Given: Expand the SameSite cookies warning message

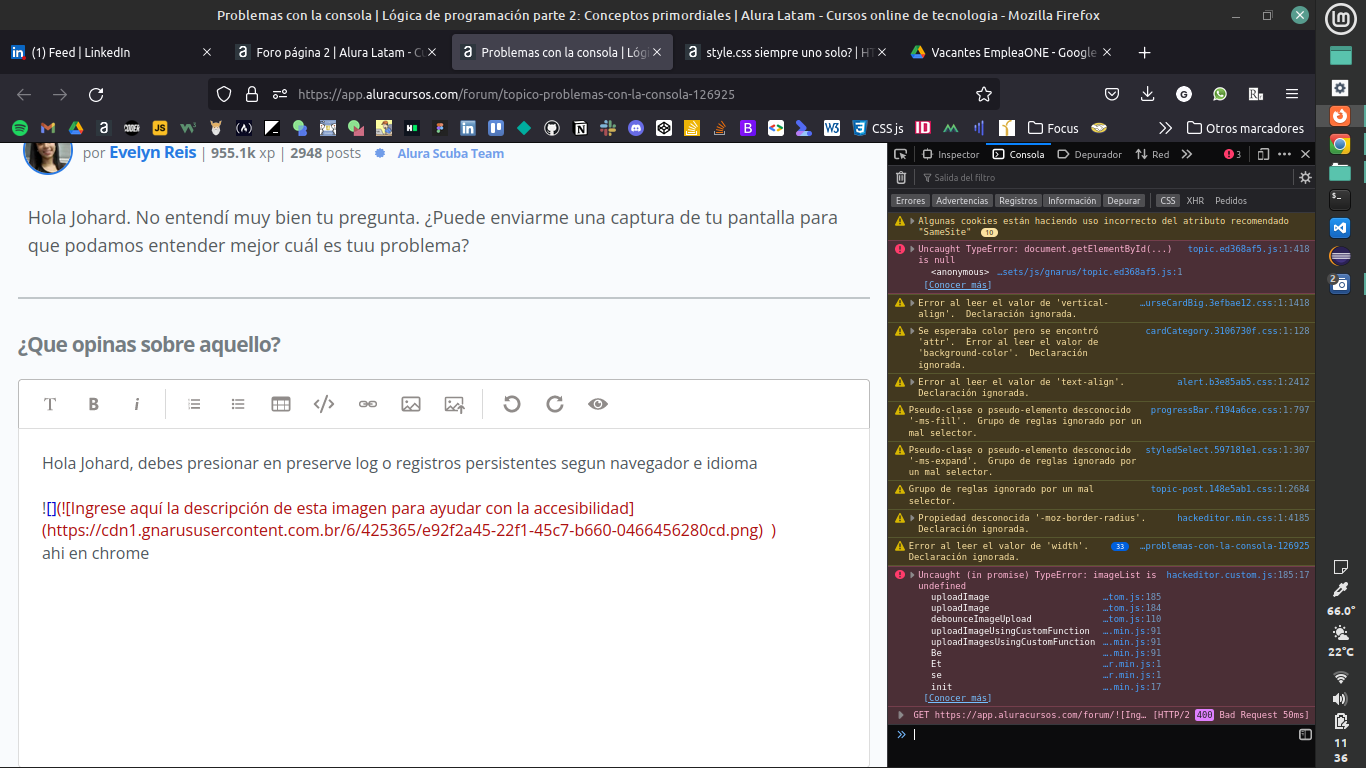Looking at the screenshot, I should click(x=911, y=221).
